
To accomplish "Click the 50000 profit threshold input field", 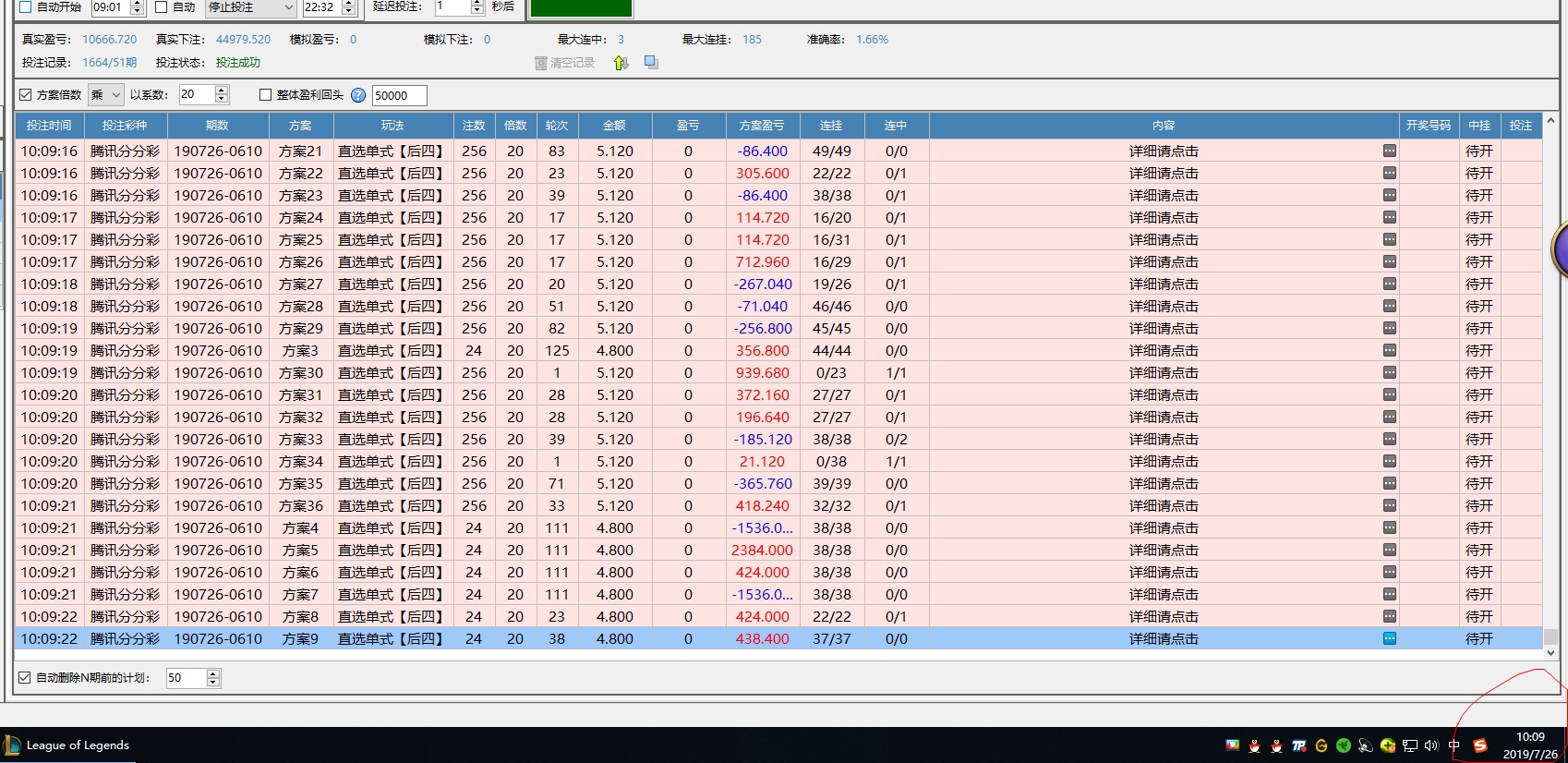I will pyautogui.click(x=398, y=95).
